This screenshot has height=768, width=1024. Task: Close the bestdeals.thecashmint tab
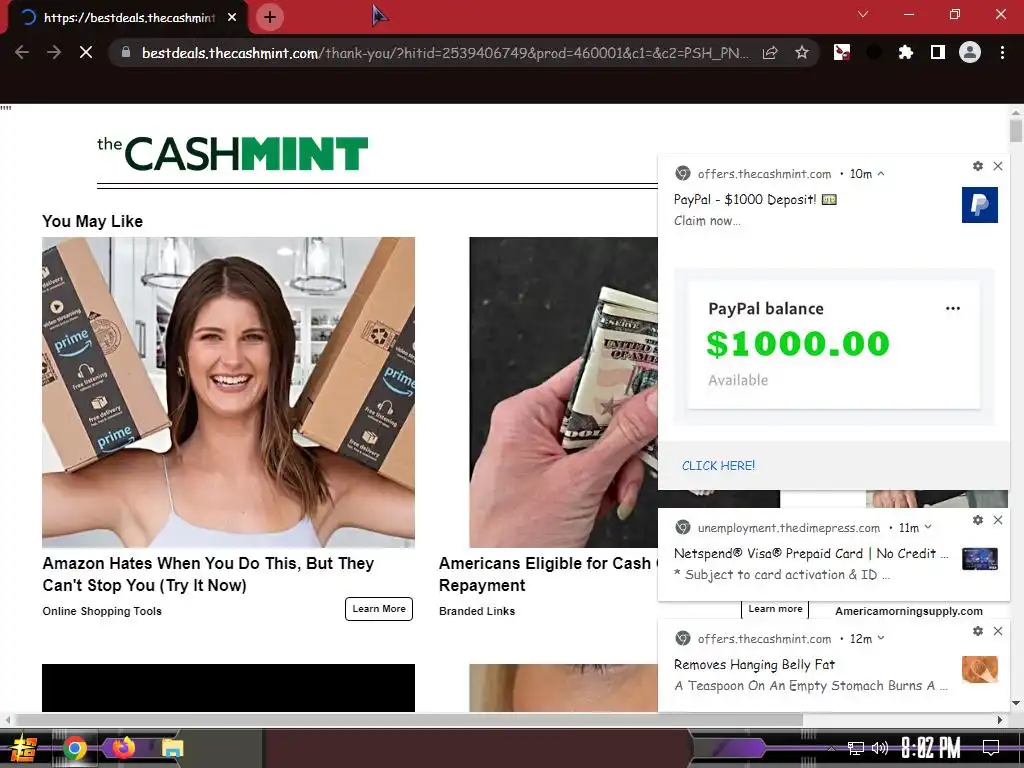232,18
